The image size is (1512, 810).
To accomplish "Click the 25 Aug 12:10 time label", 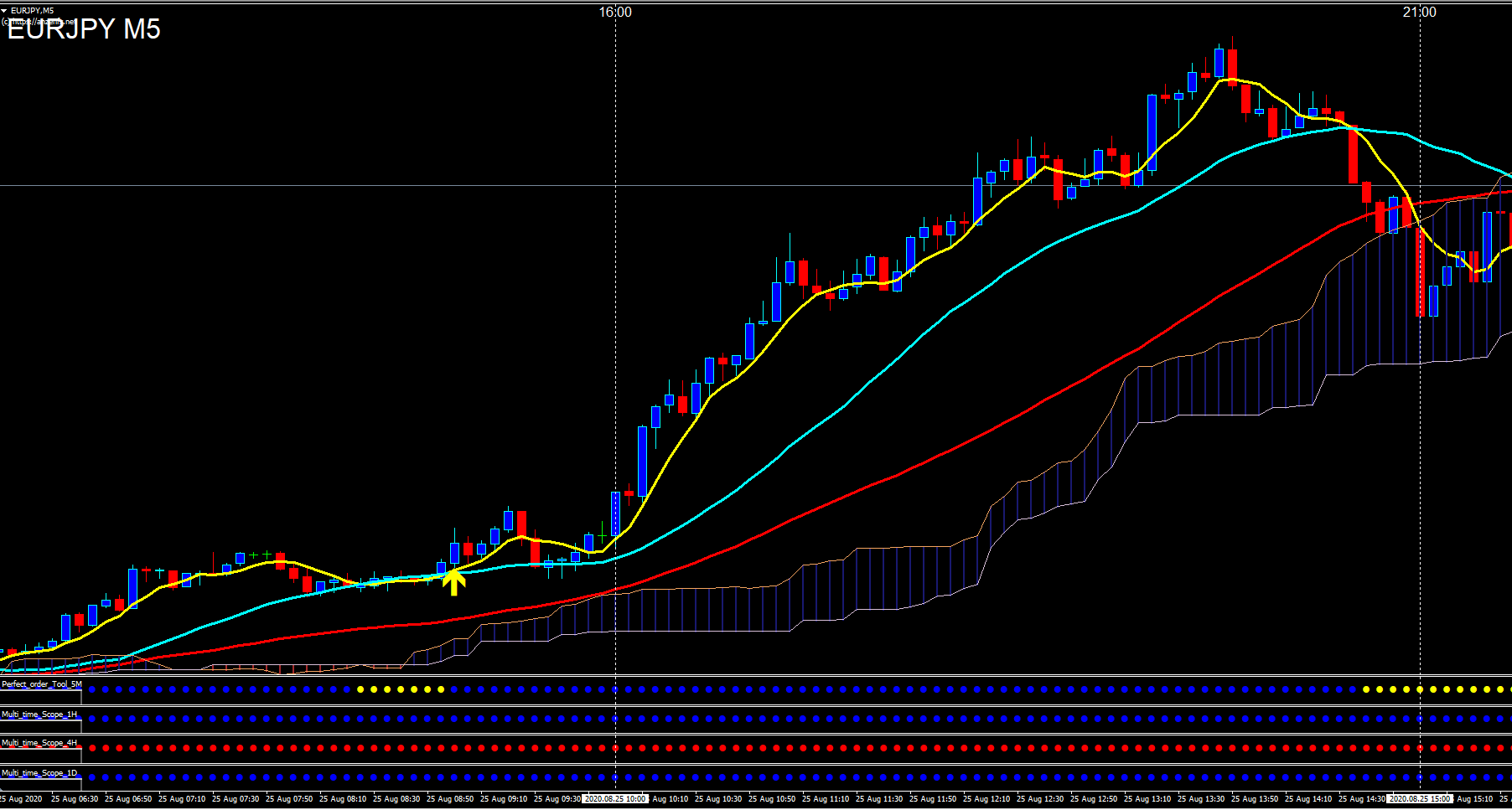I will (x=986, y=799).
